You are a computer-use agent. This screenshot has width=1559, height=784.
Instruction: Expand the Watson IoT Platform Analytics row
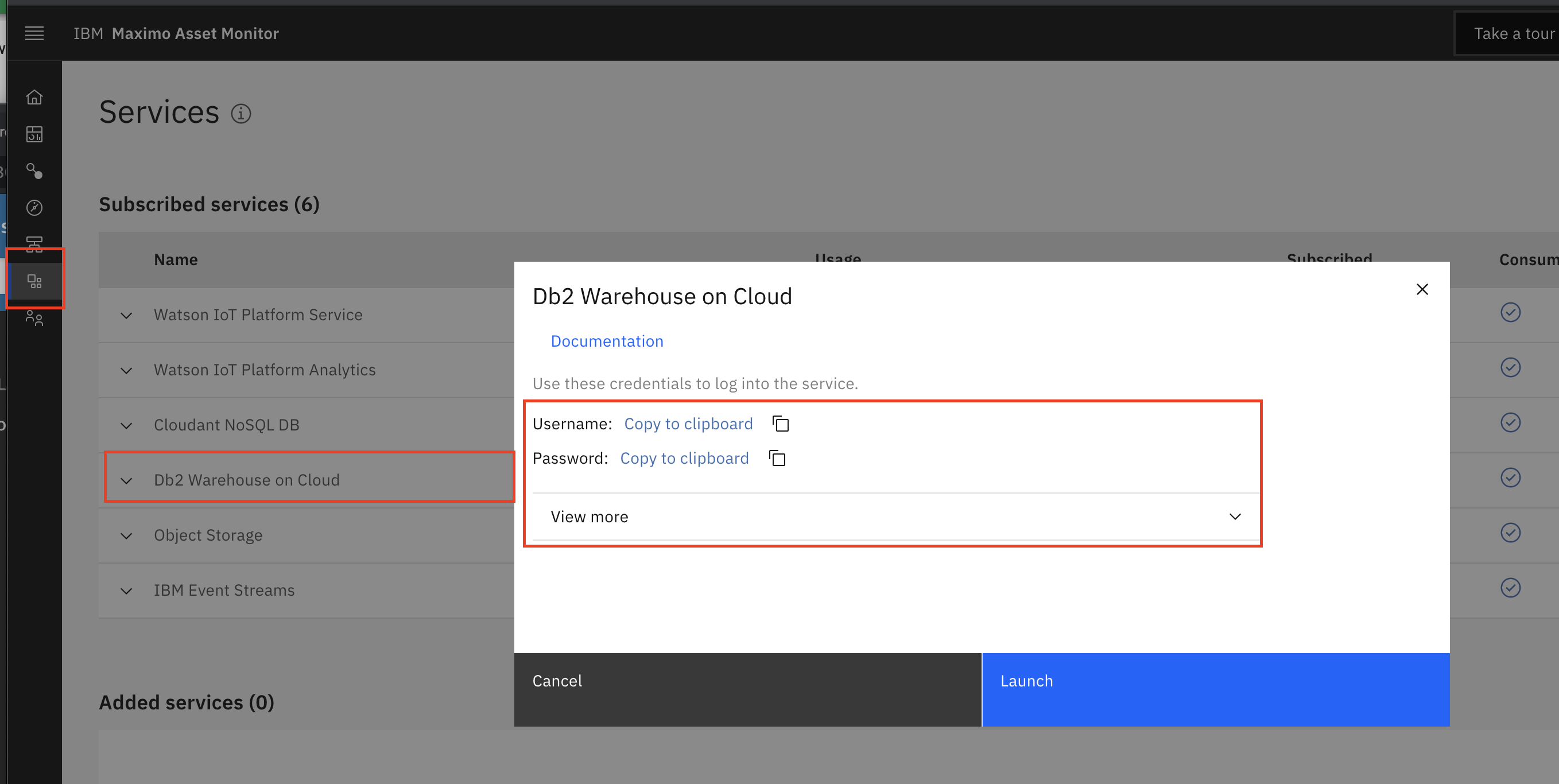point(126,371)
